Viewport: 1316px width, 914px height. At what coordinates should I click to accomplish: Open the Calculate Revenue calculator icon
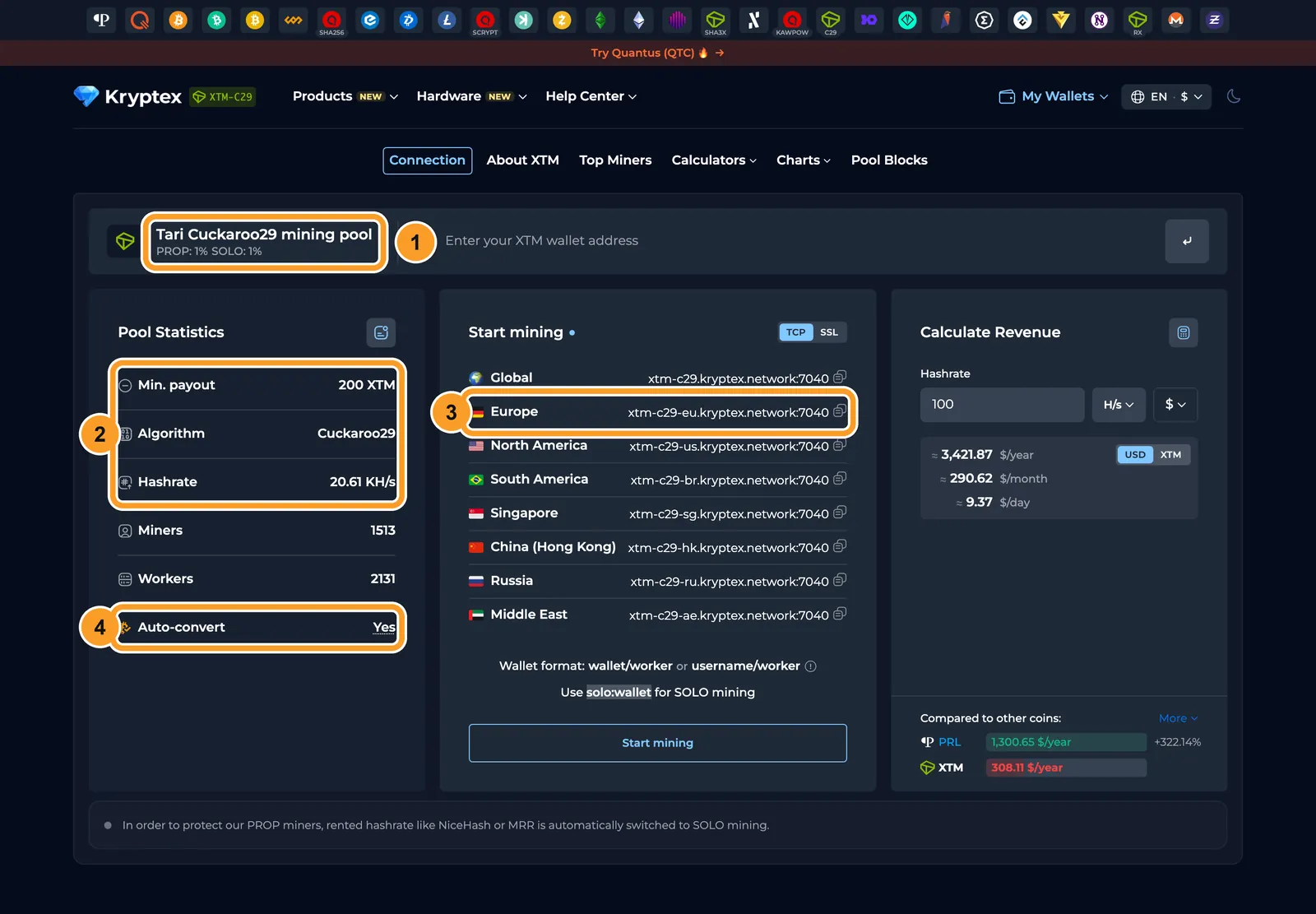click(x=1183, y=332)
